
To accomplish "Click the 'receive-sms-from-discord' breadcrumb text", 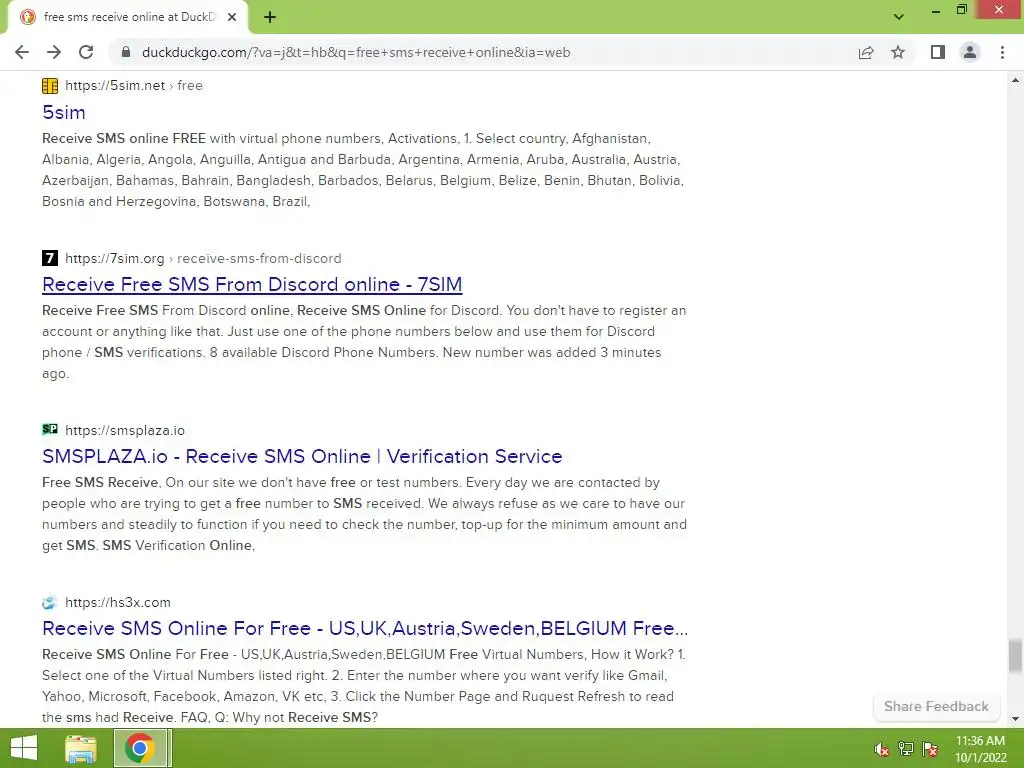I will pyautogui.click(x=259, y=258).
